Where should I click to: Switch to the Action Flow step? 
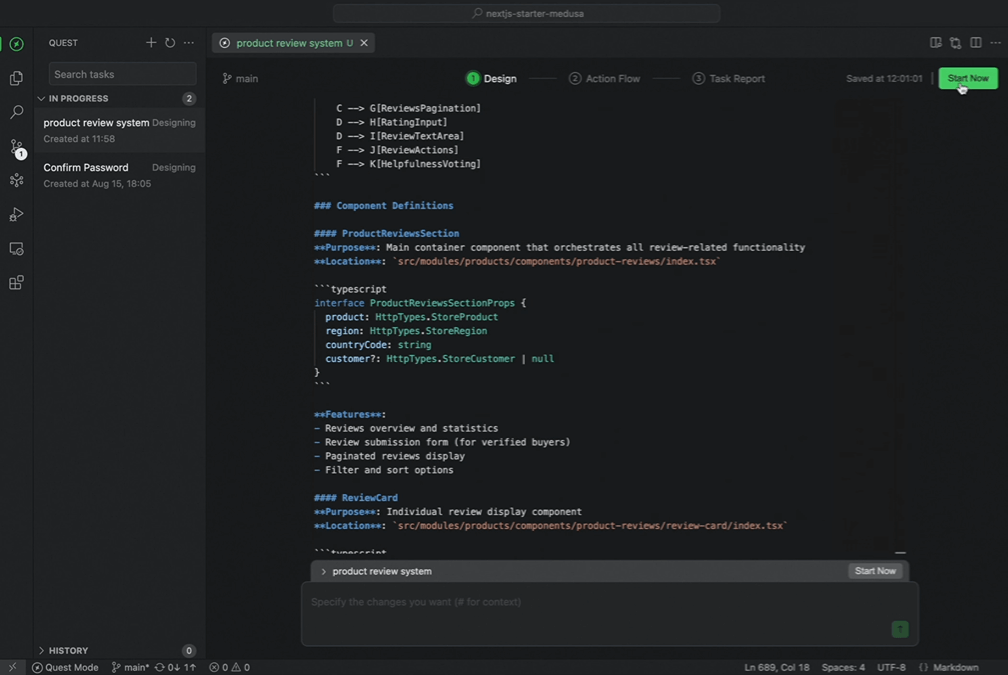604,78
